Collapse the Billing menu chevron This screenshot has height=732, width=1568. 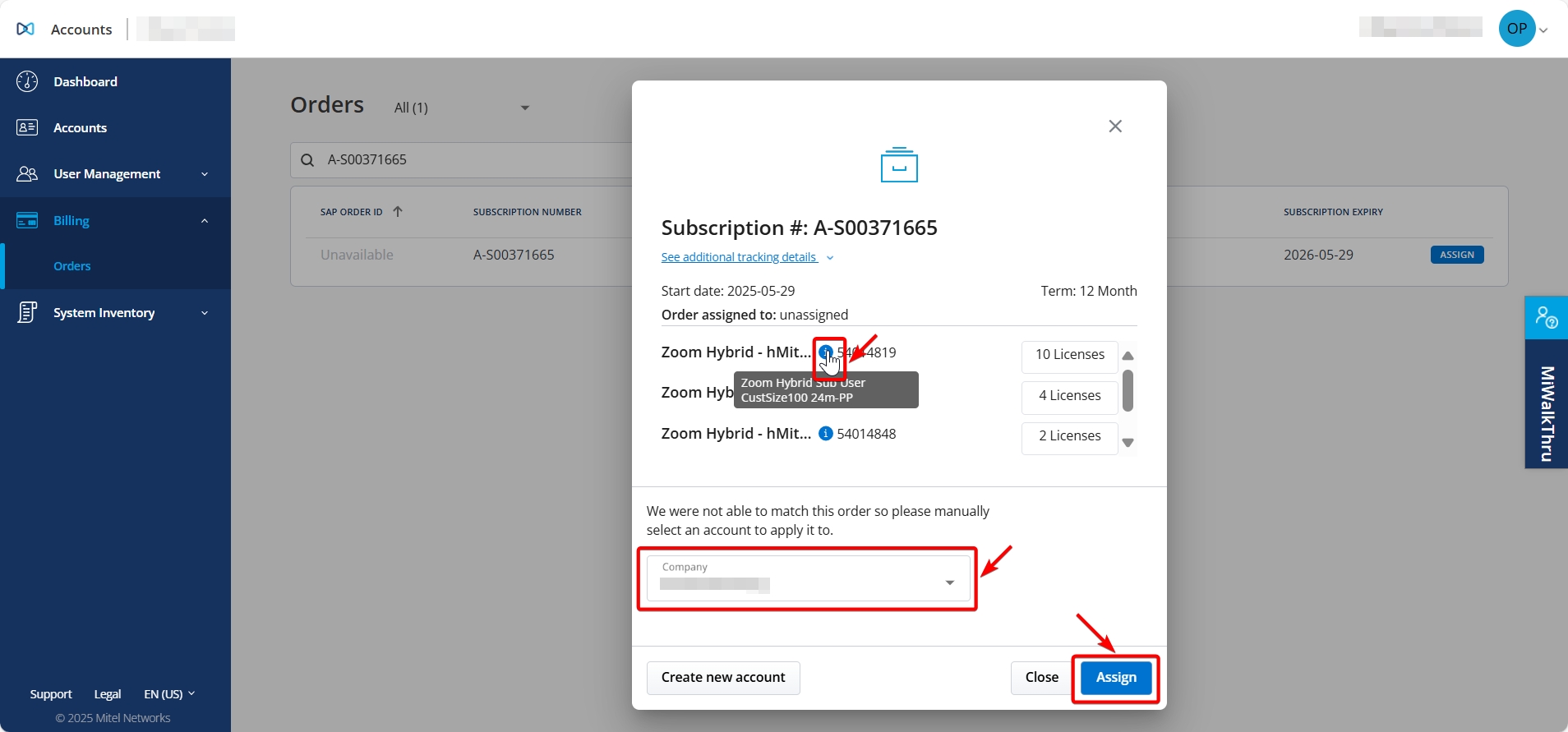[x=205, y=220]
